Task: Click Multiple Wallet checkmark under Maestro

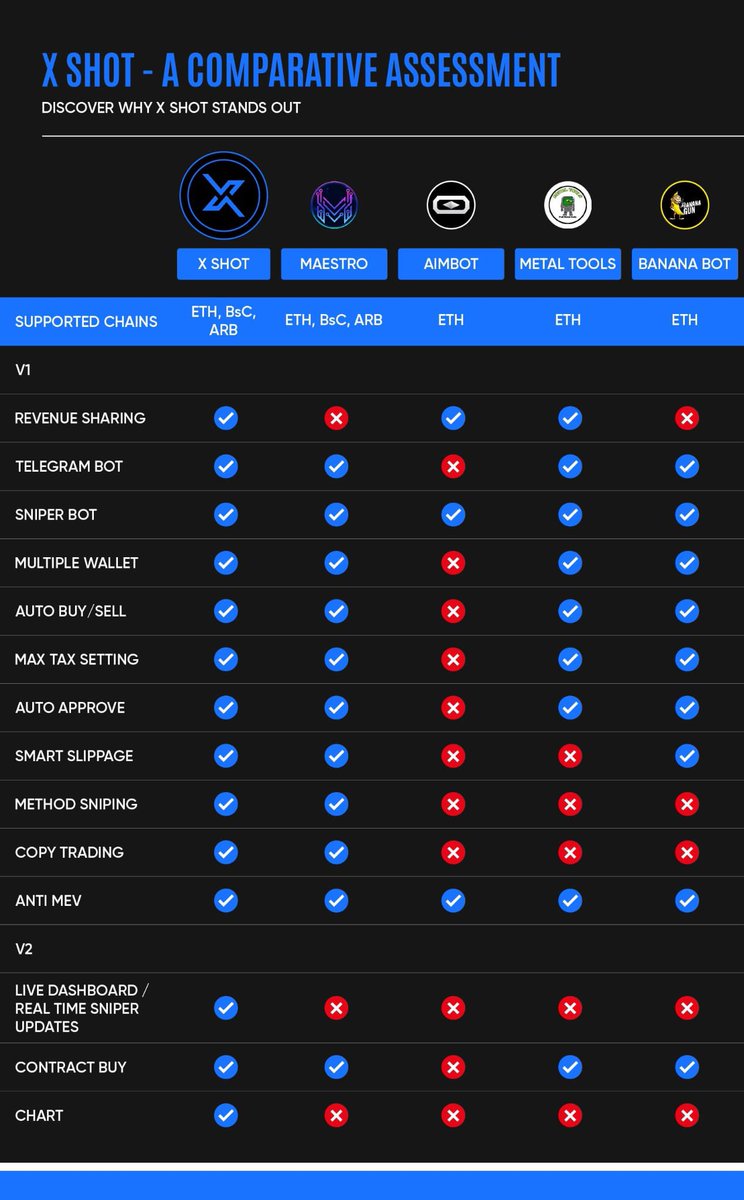Action: 336,563
